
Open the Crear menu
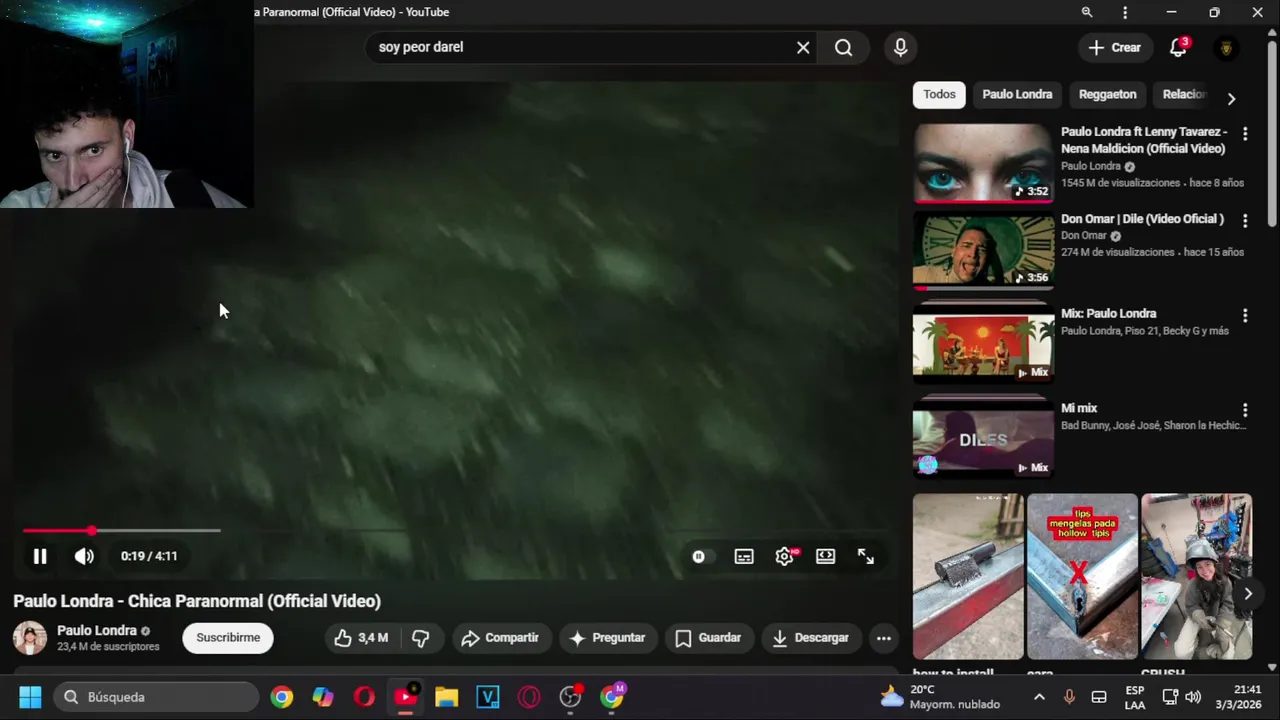[x=1114, y=47]
